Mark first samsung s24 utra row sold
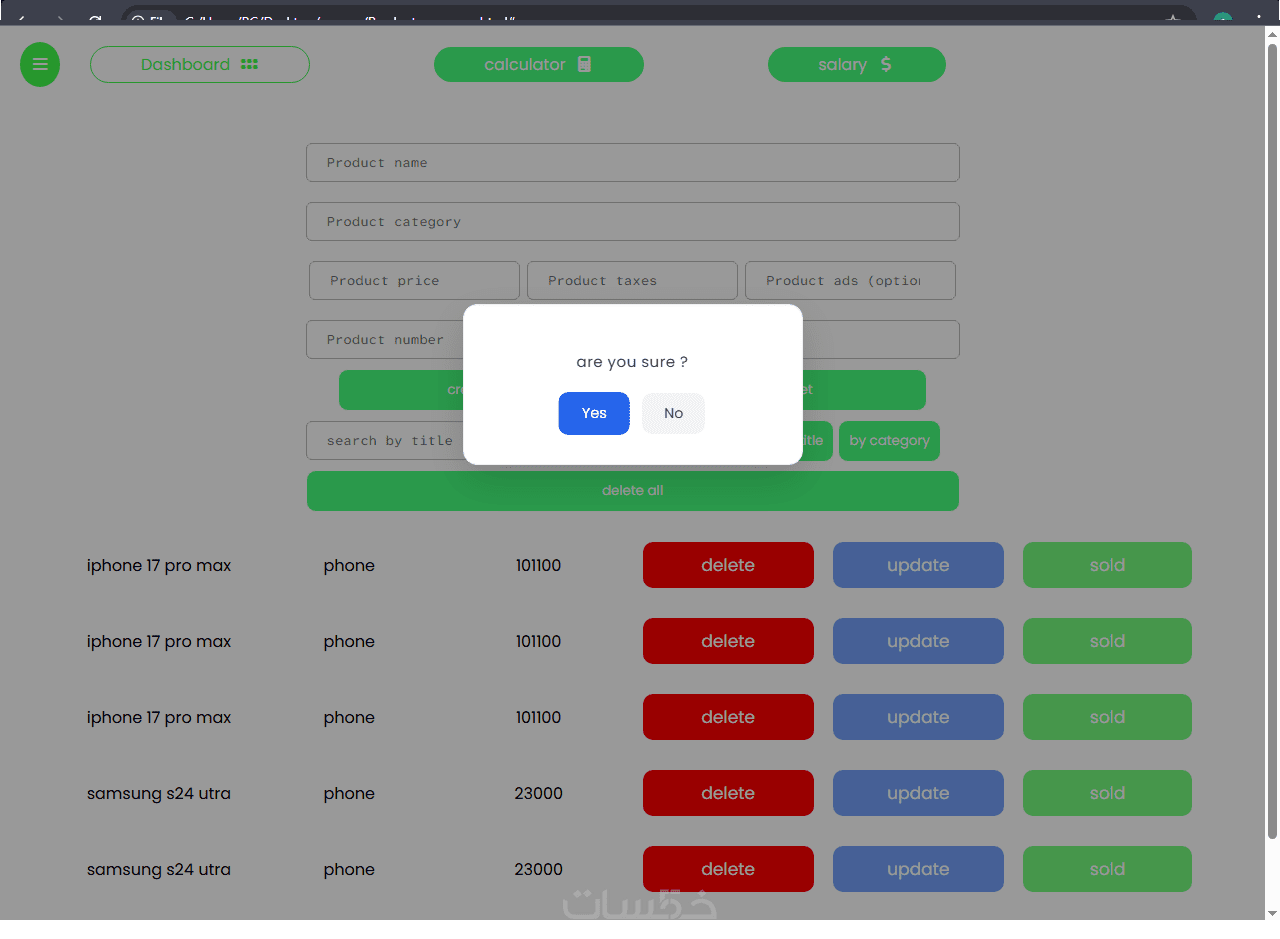This screenshot has height=939, width=1280. click(1107, 793)
